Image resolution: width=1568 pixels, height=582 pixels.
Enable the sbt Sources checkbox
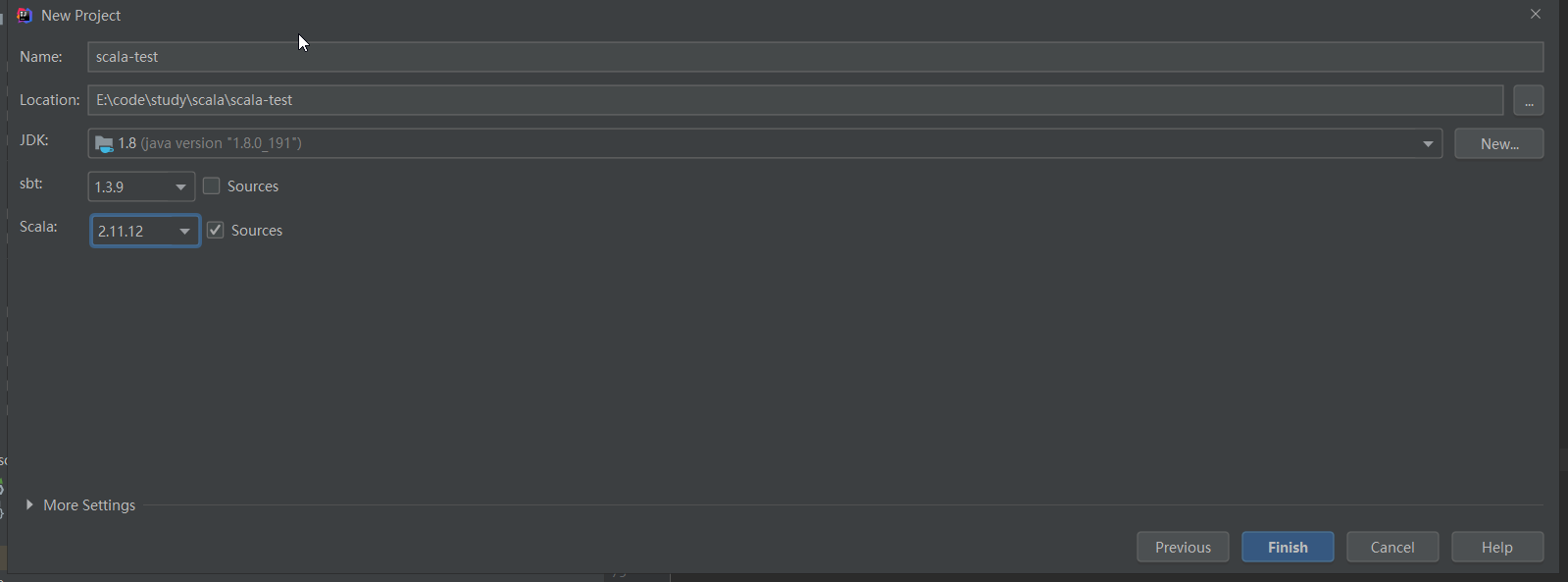point(212,186)
